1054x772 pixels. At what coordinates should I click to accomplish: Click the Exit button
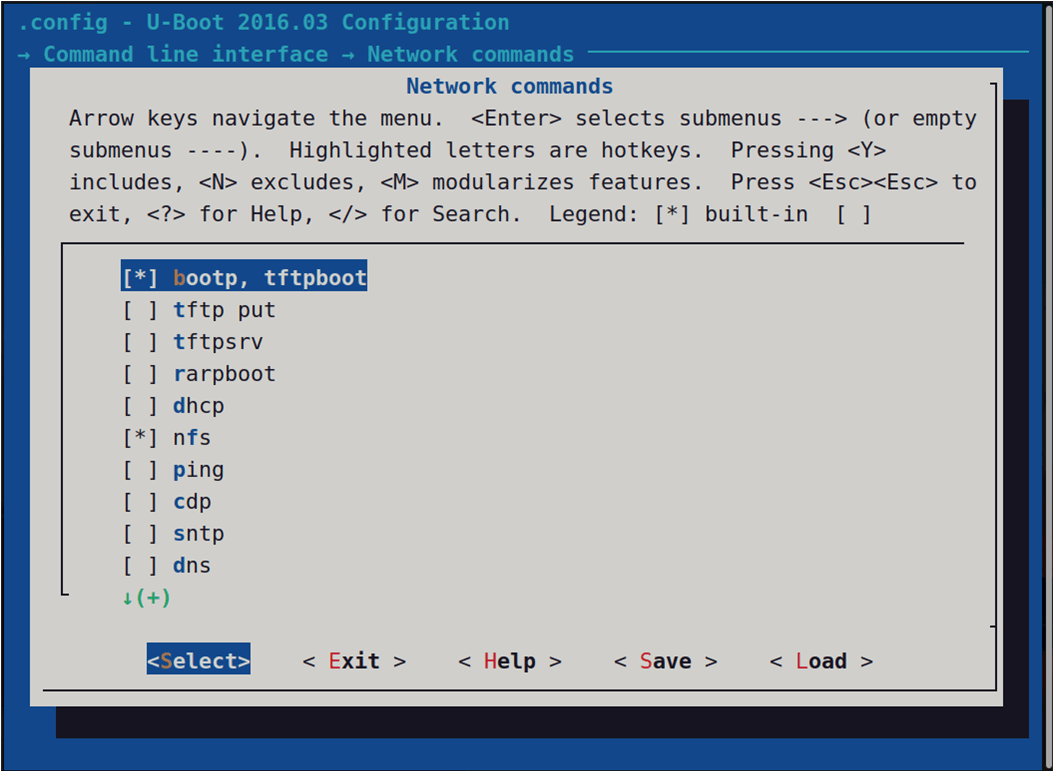tap(354, 661)
